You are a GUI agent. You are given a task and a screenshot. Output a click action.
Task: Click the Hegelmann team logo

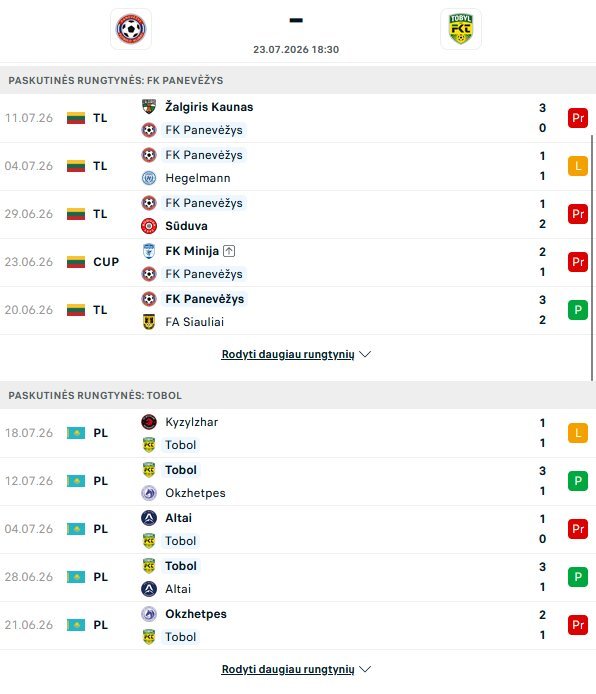[149, 178]
